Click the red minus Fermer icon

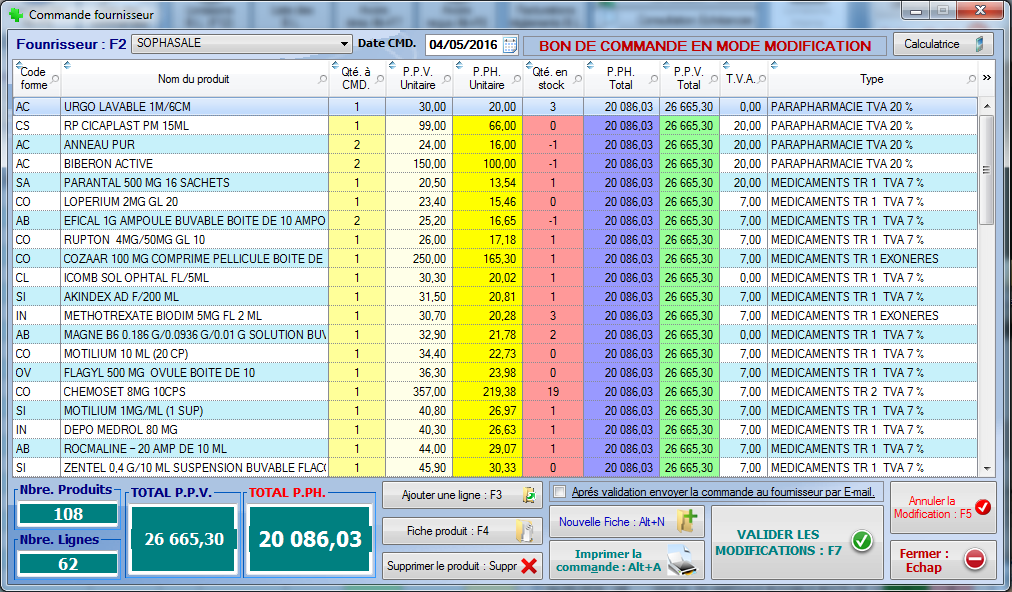coord(975,560)
